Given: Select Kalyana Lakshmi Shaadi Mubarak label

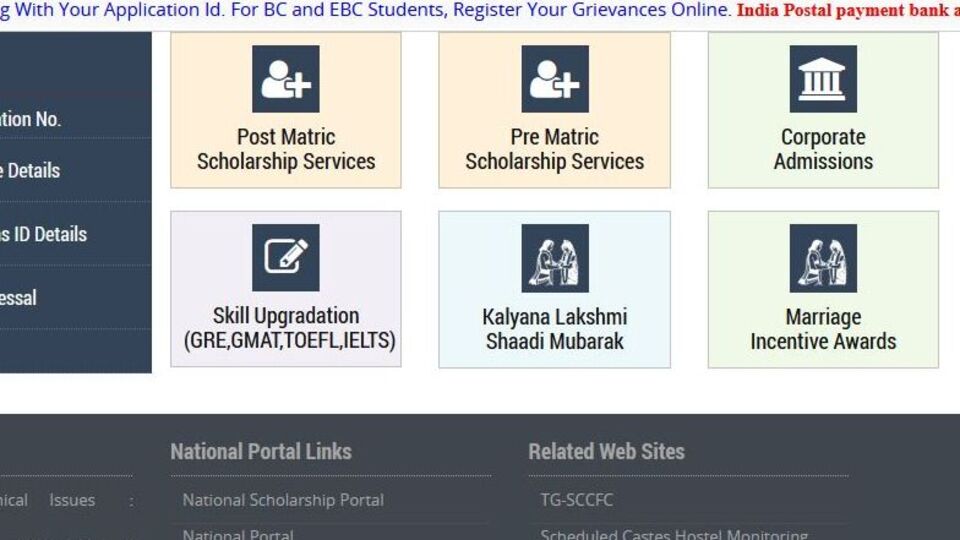Looking at the screenshot, I should (x=555, y=329).
